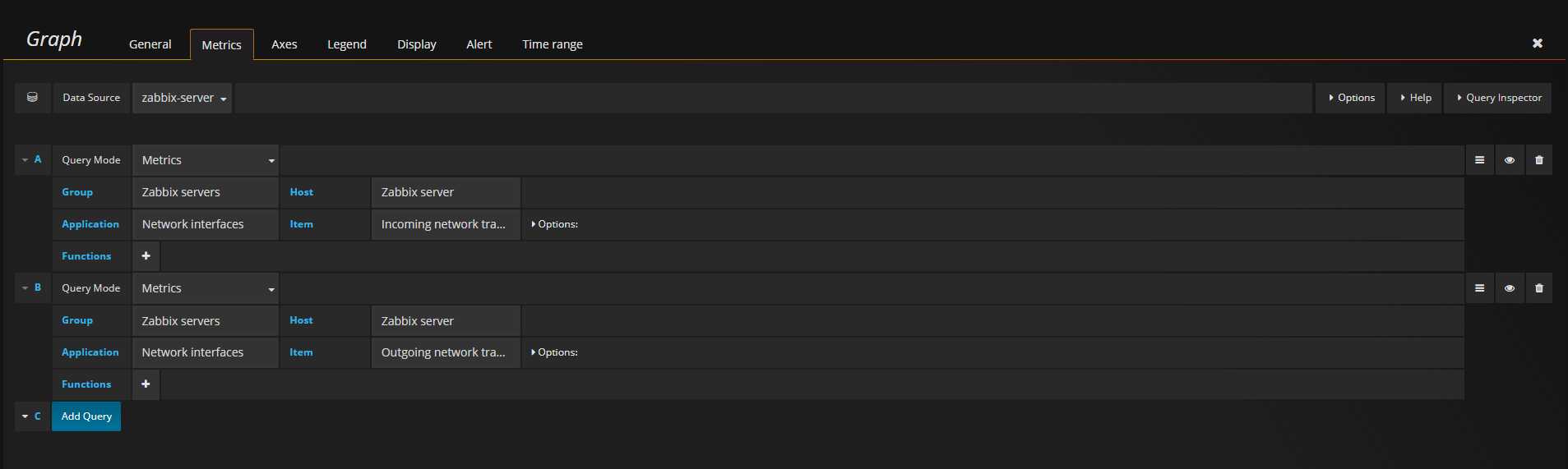Click the Group label in query A
Screen dimensions: 1568x469
(x=77, y=192)
